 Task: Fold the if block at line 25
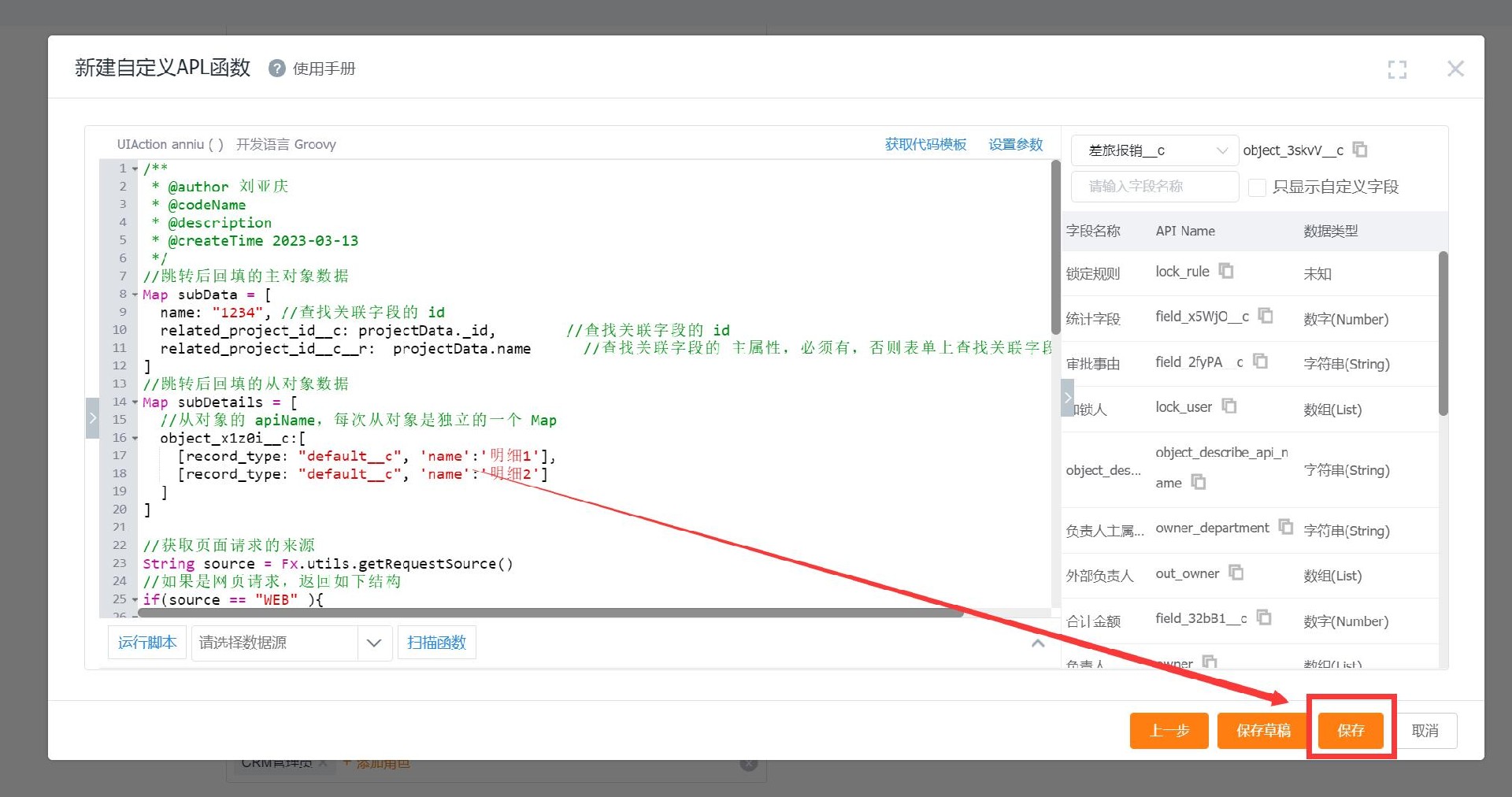click(135, 600)
